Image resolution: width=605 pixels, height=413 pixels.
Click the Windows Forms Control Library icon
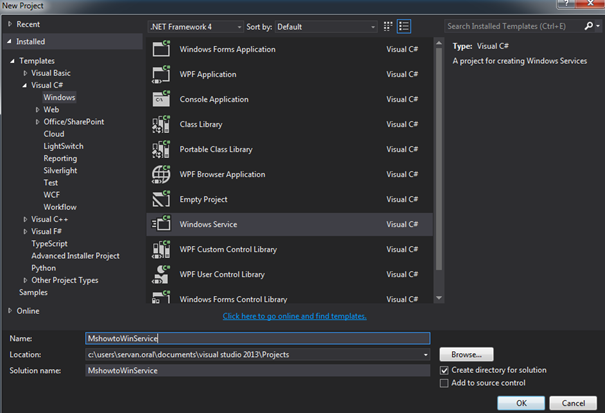(x=161, y=297)
